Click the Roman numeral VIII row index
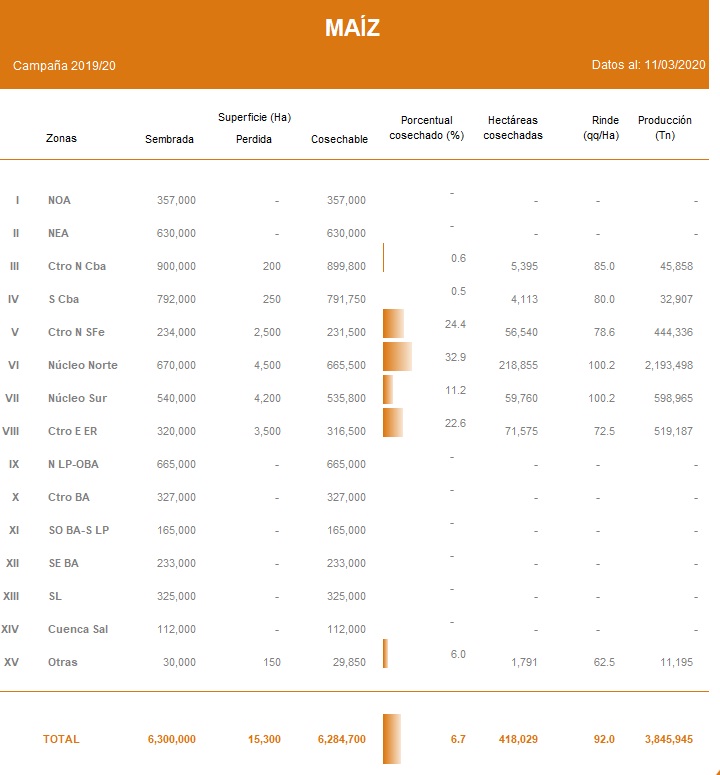720x775 pixels. point(13,431)
